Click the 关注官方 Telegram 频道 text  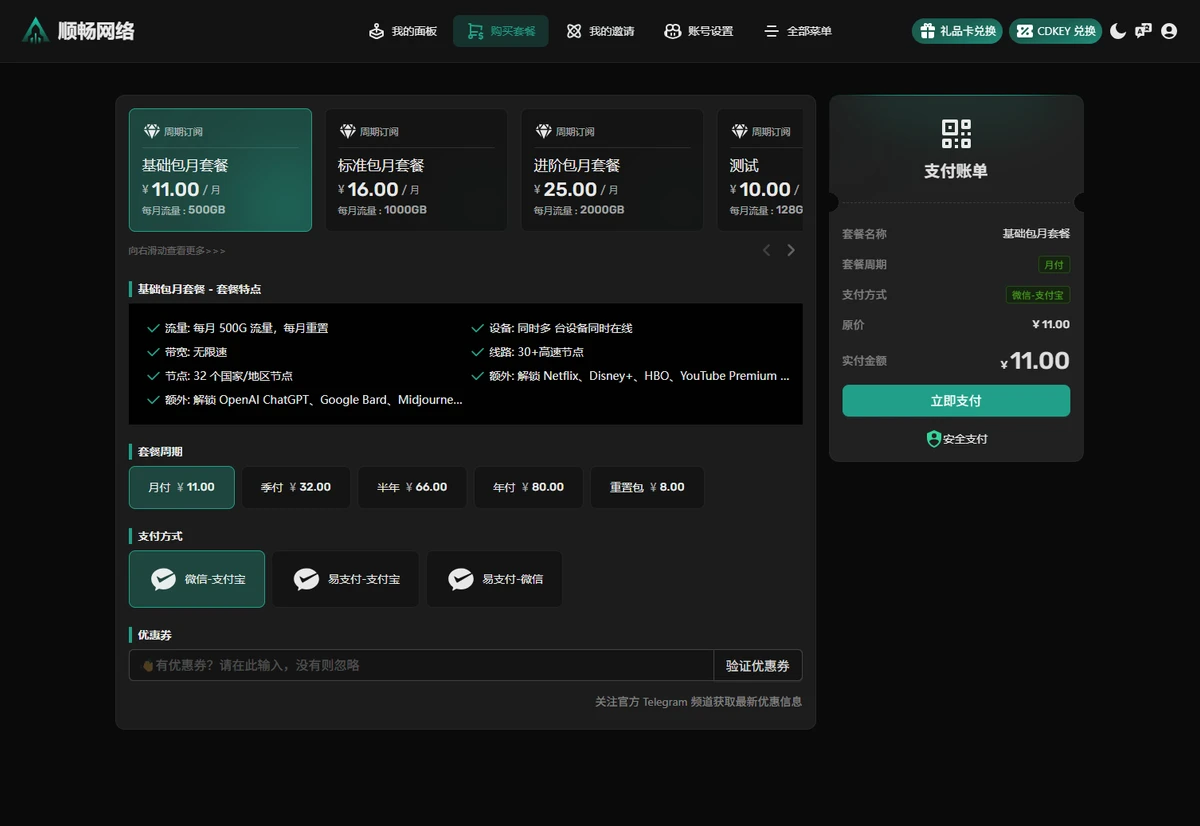[x=698, y=702]
